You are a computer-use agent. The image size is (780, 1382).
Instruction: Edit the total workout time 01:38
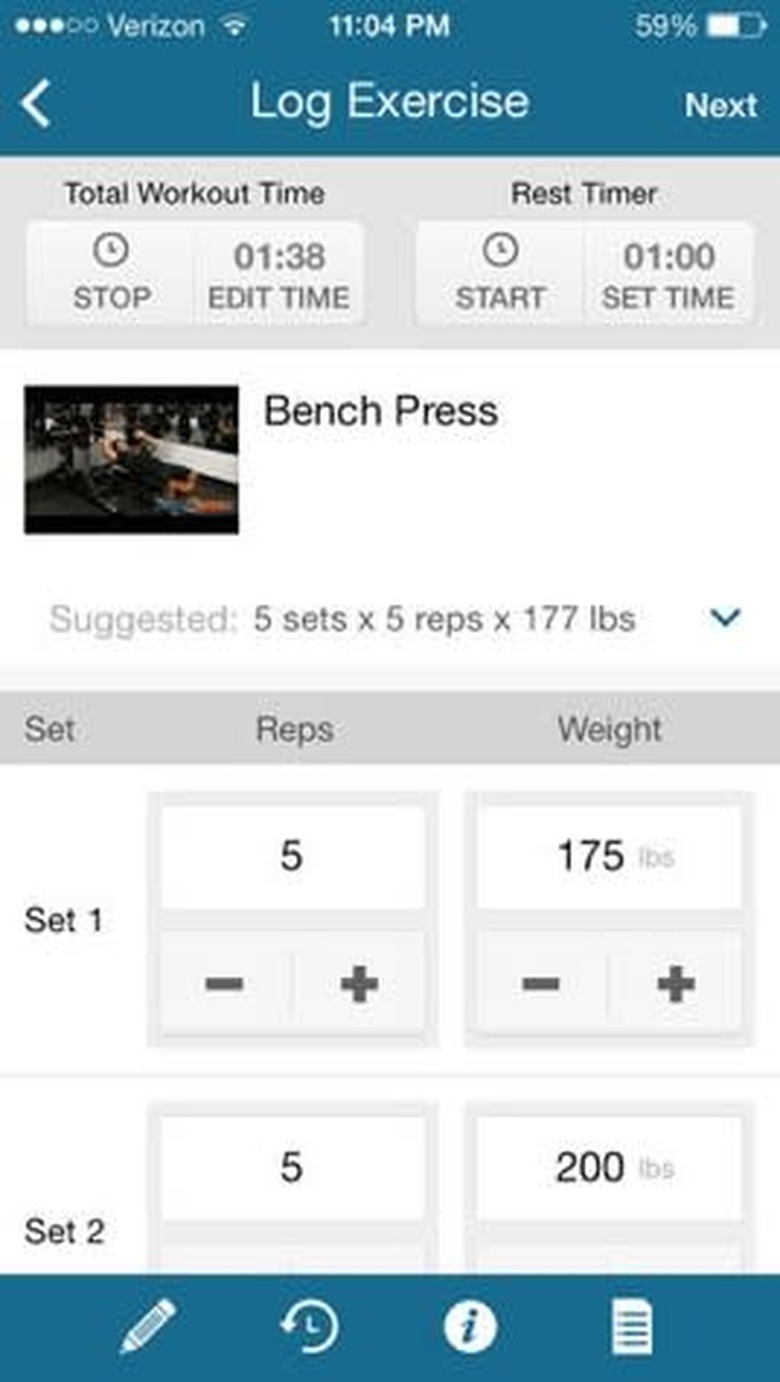tap(279, 273)
